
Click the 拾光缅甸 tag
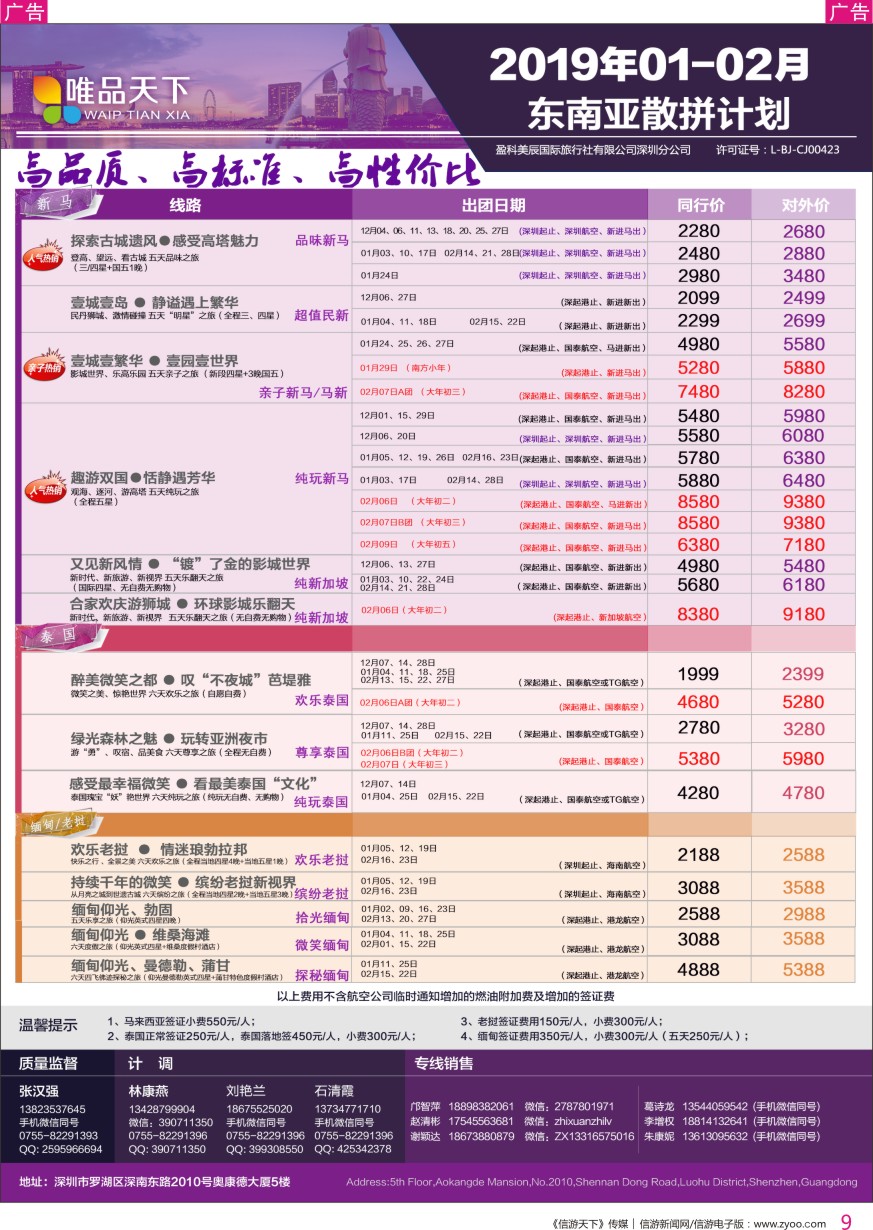321,917
